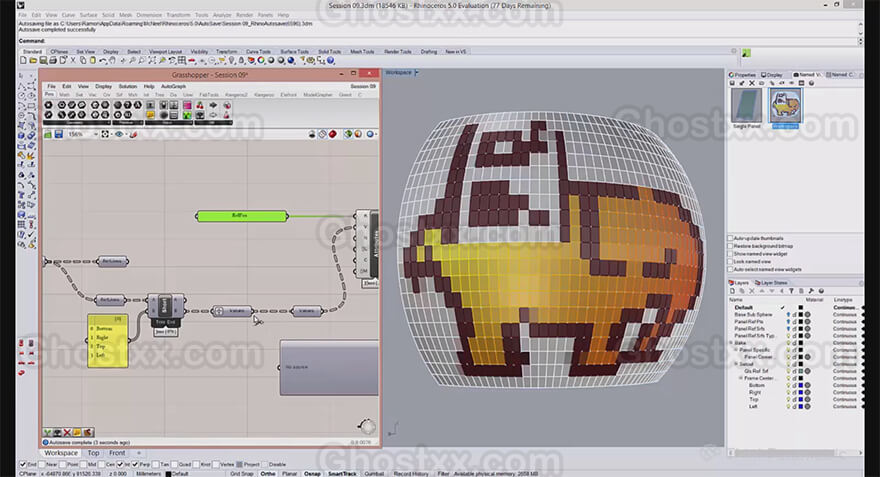Click the Grasshopper Open file icon

pyautogui.click(x=48, y=134)
